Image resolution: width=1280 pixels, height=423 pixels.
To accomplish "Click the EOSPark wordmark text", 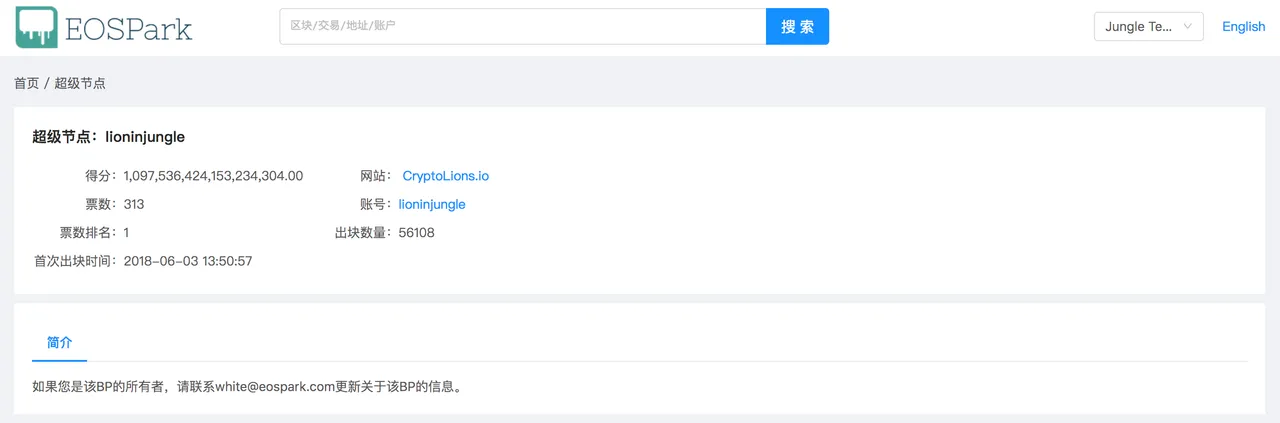I will [128, 28].
